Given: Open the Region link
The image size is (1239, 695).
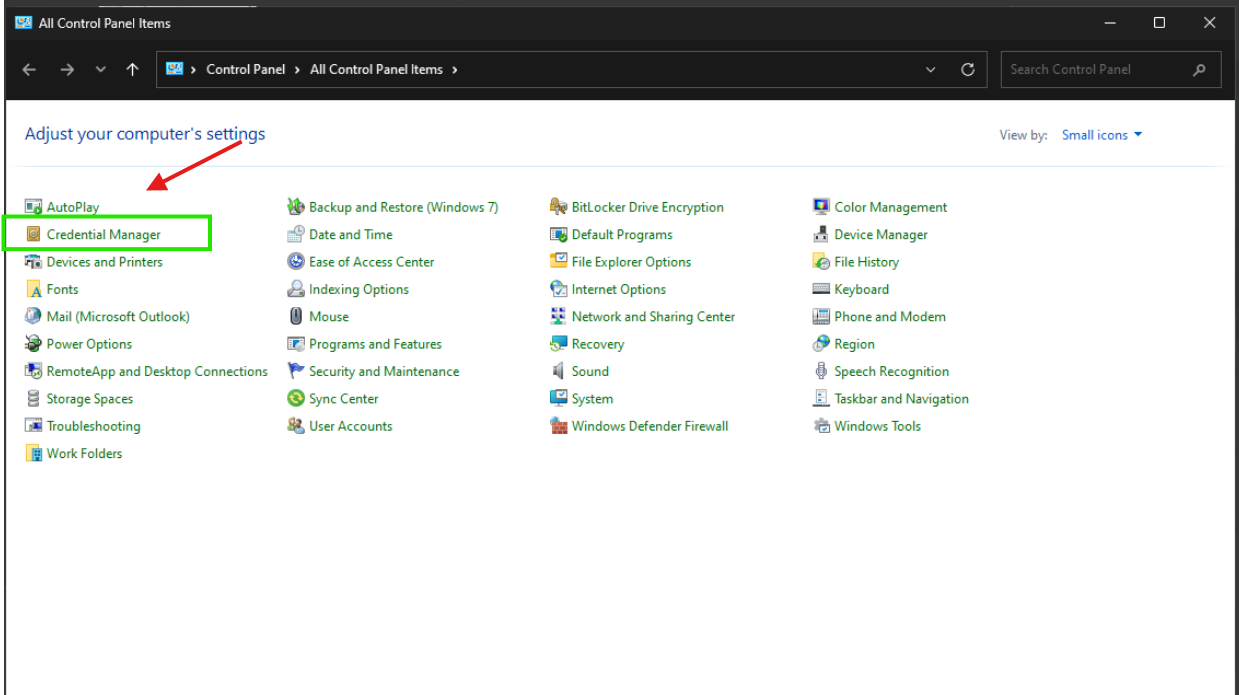Looking at the screenshot, I should [854, 344].
